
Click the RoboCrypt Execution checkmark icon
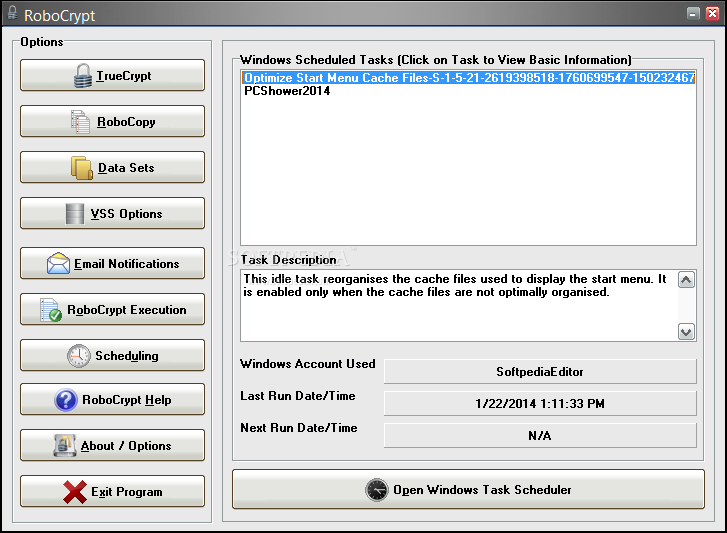coord(51,310)
